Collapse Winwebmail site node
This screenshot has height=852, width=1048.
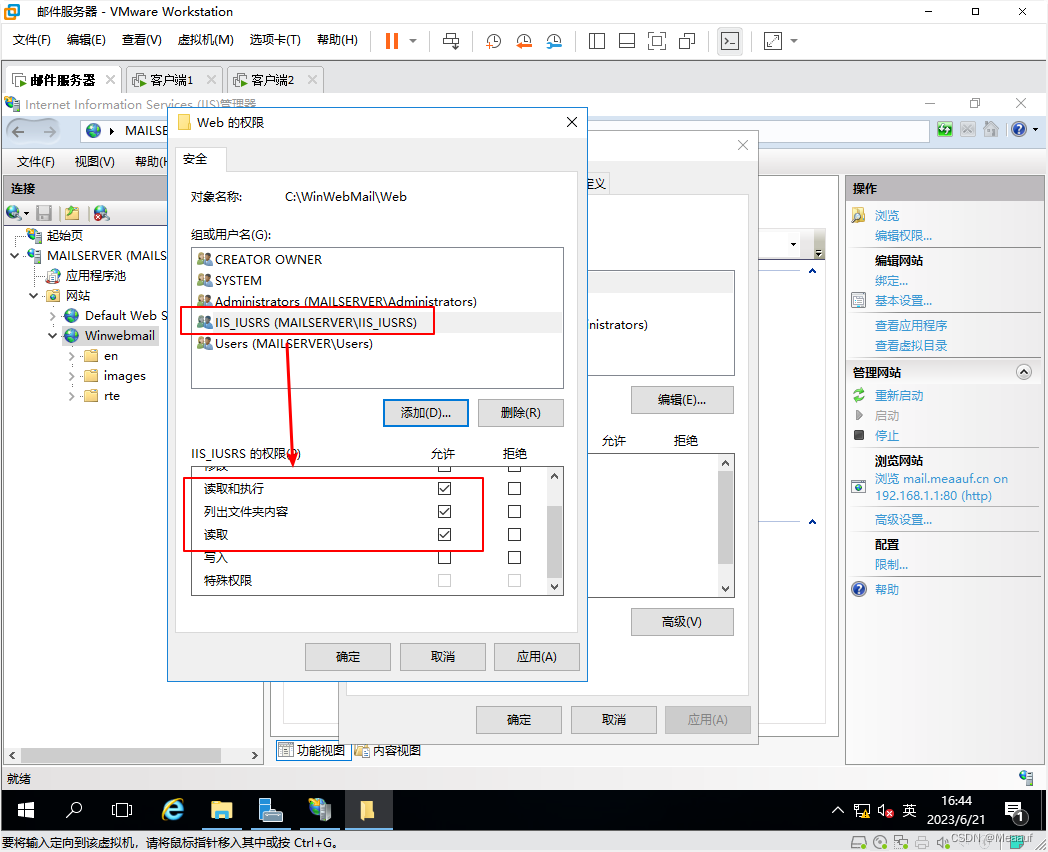coord(53,335)
